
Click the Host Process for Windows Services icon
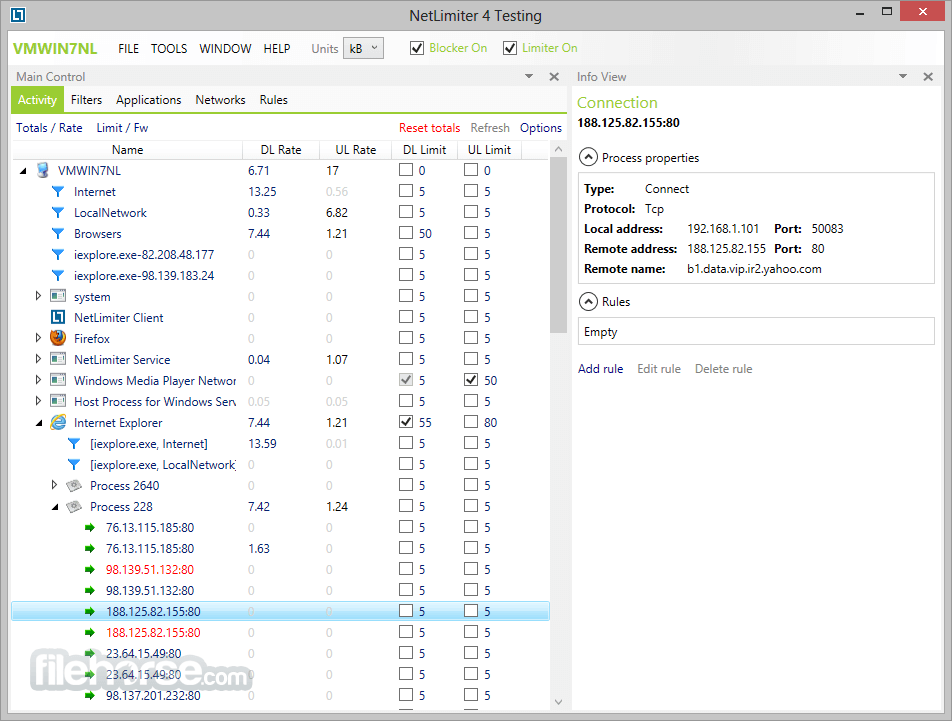58,401
